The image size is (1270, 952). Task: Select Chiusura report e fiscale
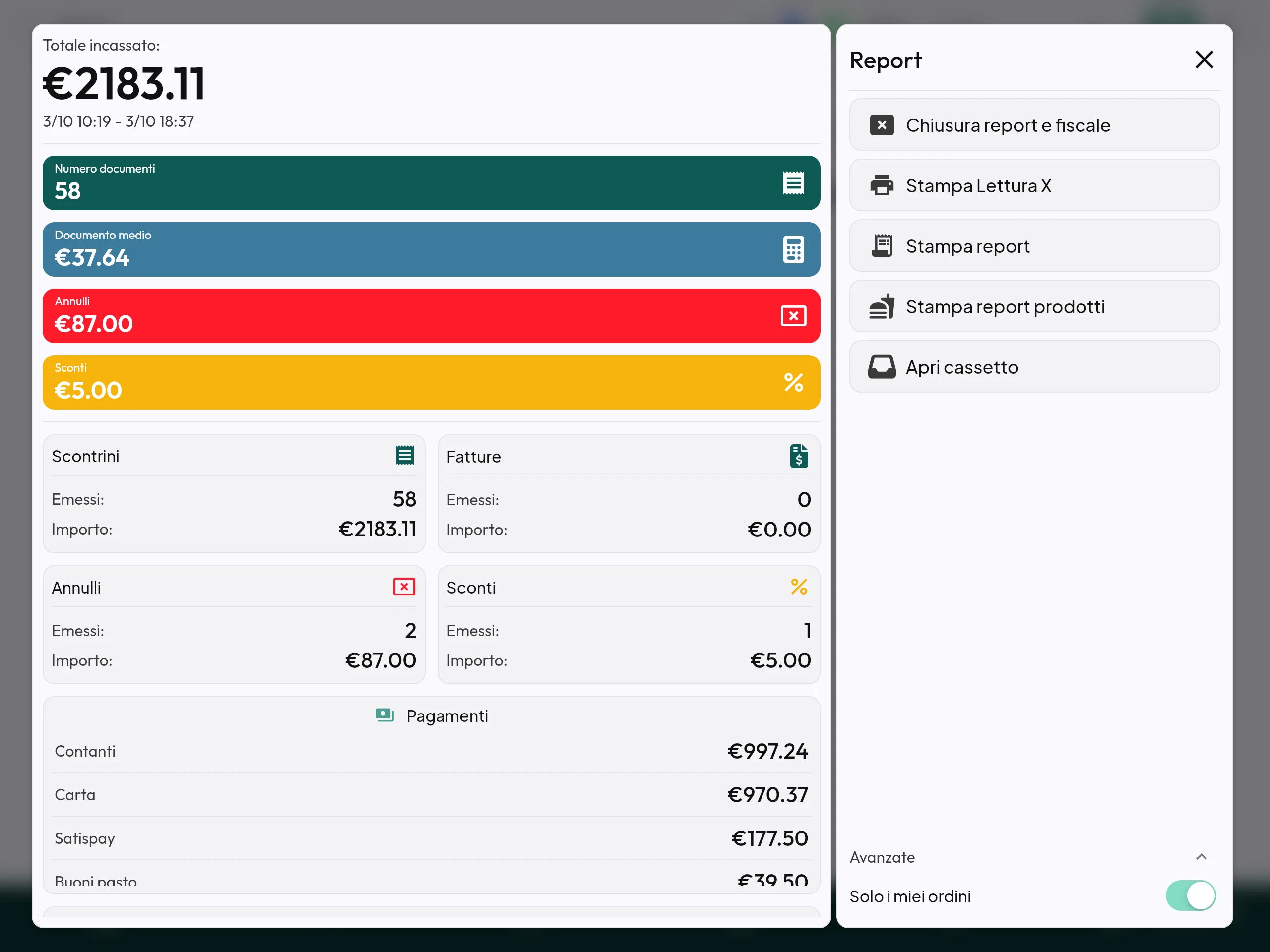(1034, 125)
